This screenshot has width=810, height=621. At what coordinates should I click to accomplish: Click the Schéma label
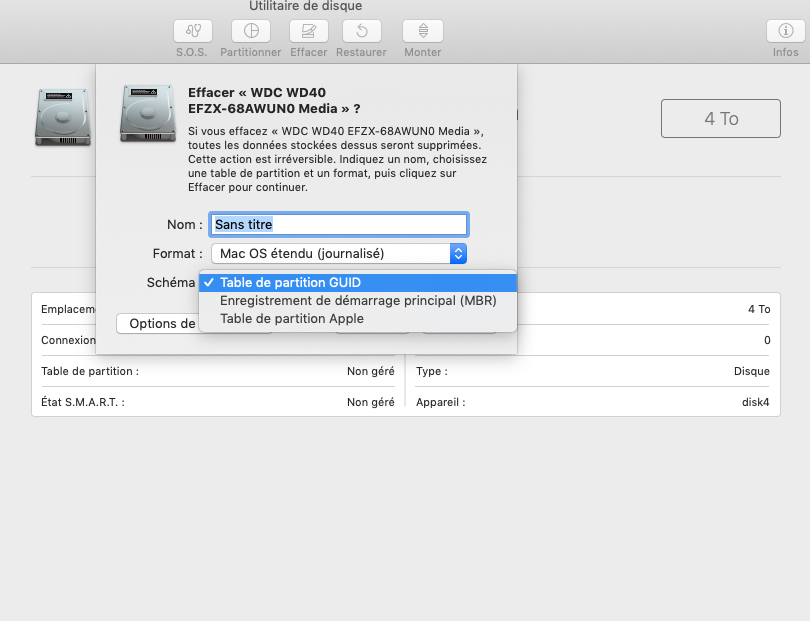(170, 283)
